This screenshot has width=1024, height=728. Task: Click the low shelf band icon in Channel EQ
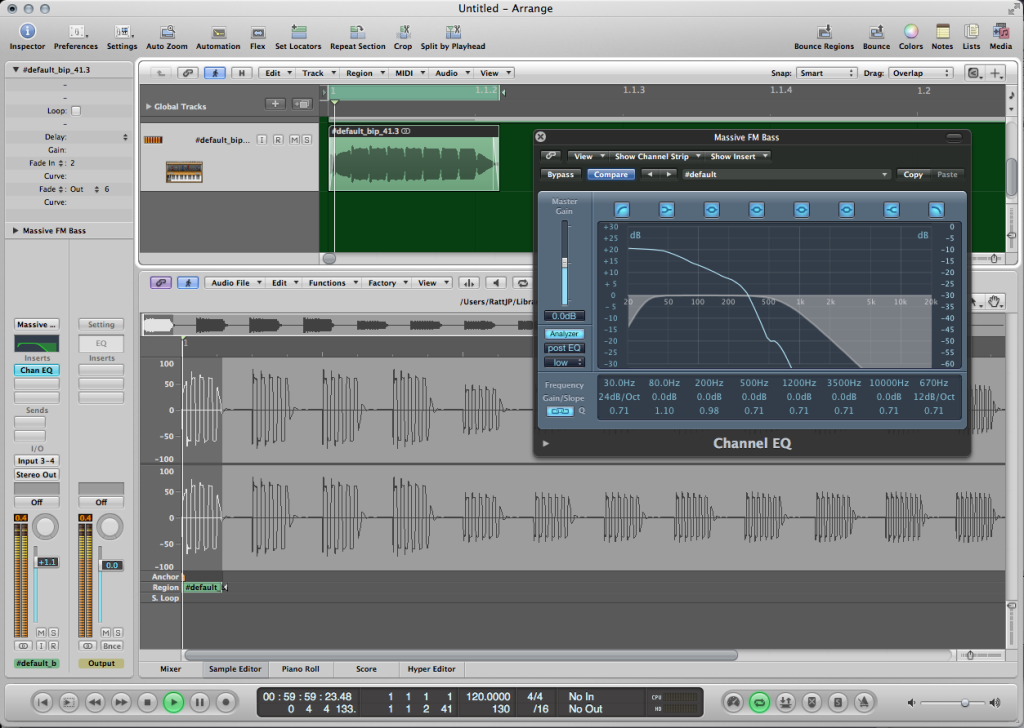[x=666, y=210]
